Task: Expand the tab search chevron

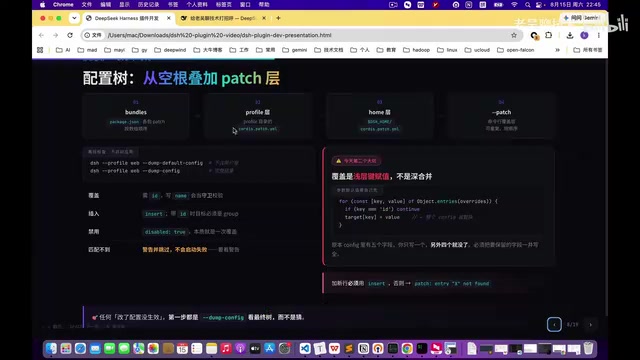Action: click(x=74, y=18)
